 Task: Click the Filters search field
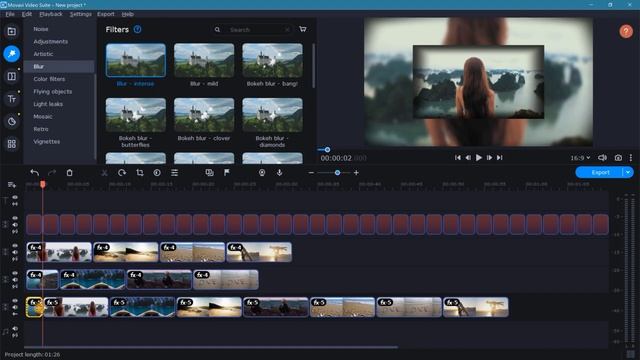pyautogui.click(x=252, y=29)
